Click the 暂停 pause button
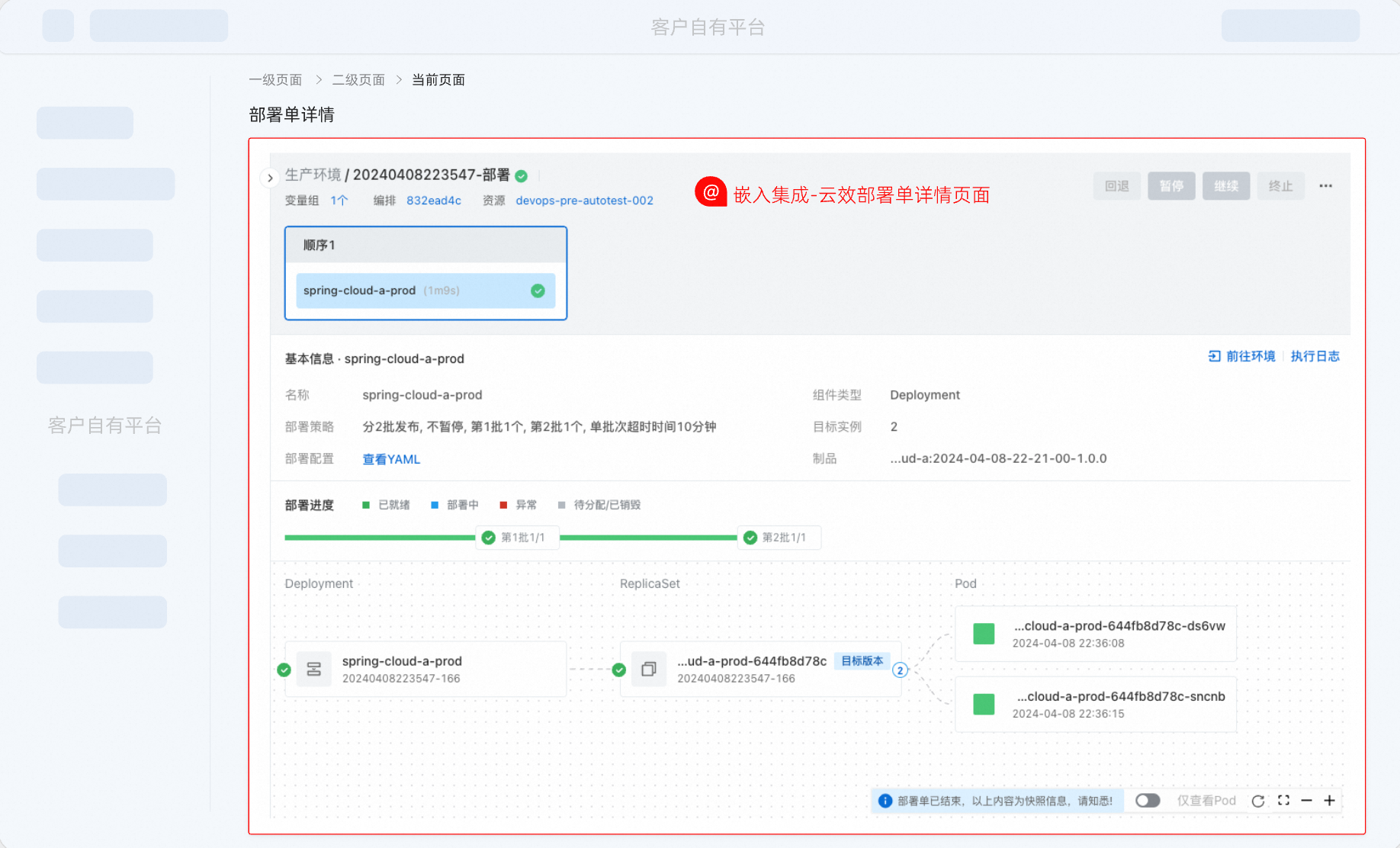Image resolution: width=1400 pixels, height=848 pixels. [x=1171, y=186]
